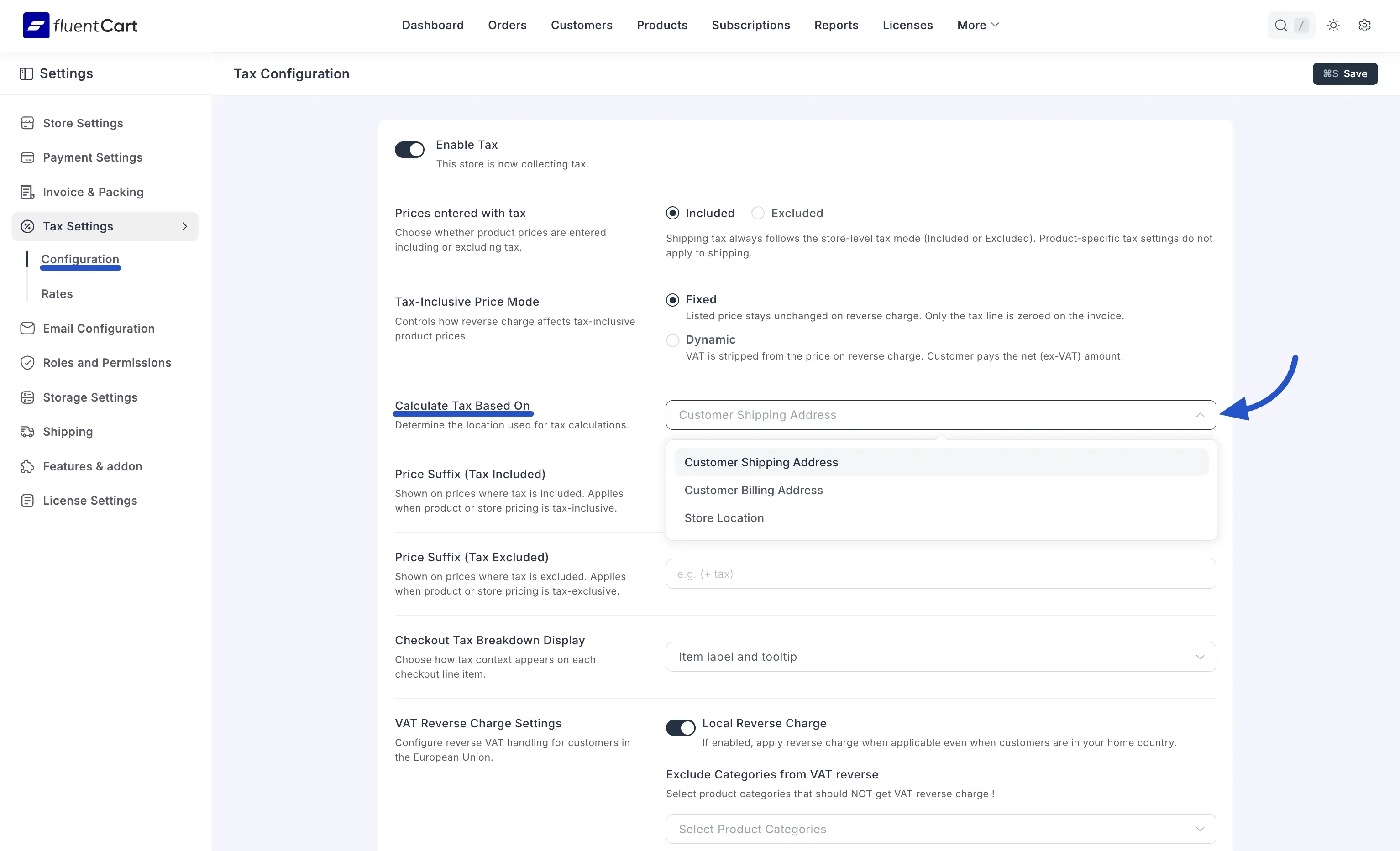The image size is (1400, 851).
Task: Open the Rates submenu item
Action: coord(57,294)
